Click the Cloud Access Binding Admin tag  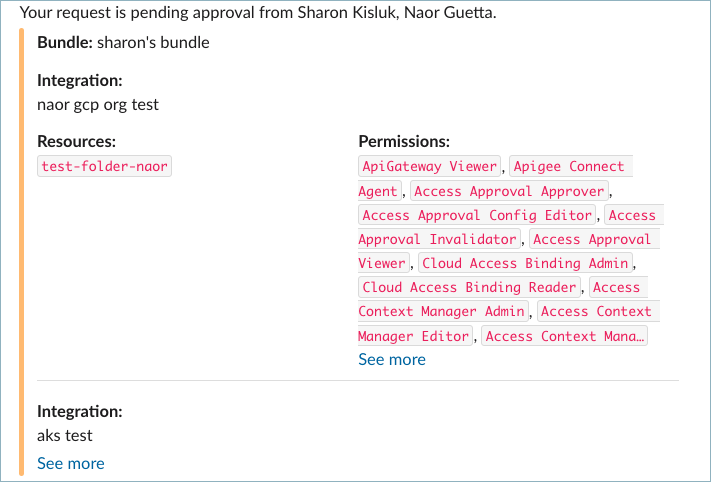(x=526, y=263)
